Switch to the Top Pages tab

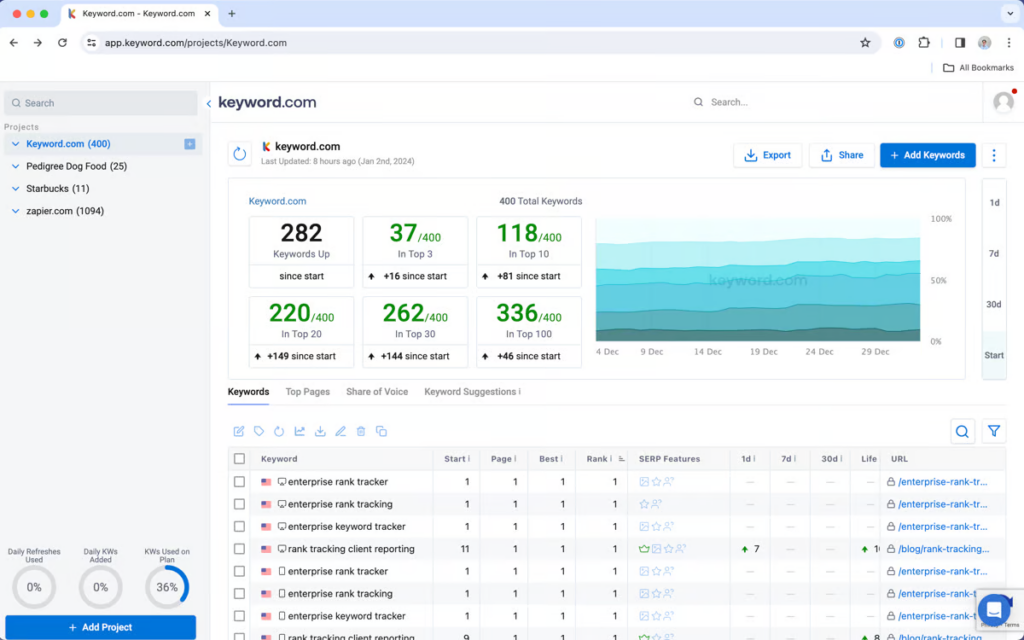[x=307, y=392]
